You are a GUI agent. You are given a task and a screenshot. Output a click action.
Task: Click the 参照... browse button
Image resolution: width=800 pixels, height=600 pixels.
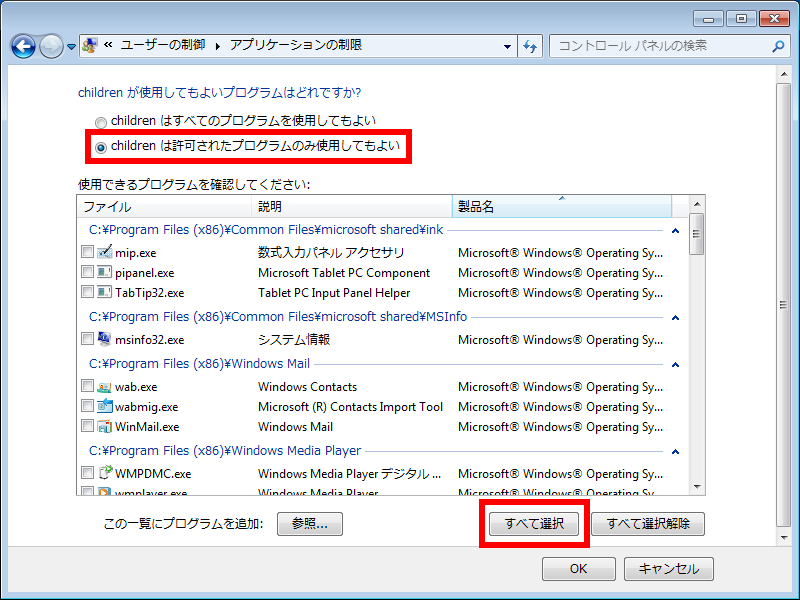click(310, 524)
